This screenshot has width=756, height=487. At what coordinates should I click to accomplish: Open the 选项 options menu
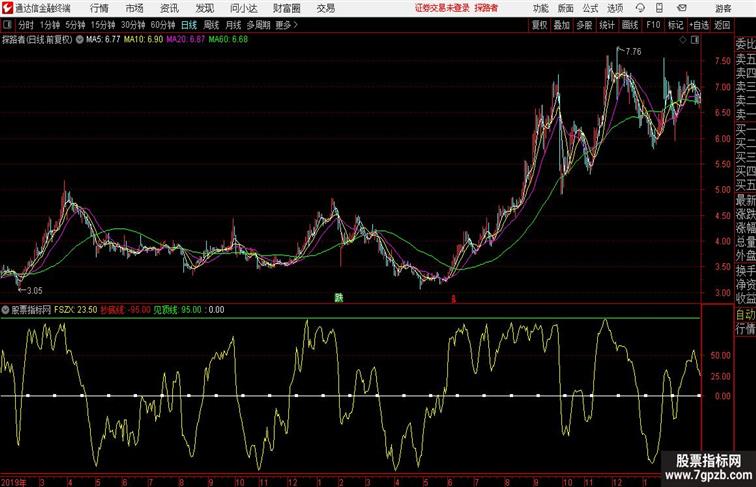[615, 9]
